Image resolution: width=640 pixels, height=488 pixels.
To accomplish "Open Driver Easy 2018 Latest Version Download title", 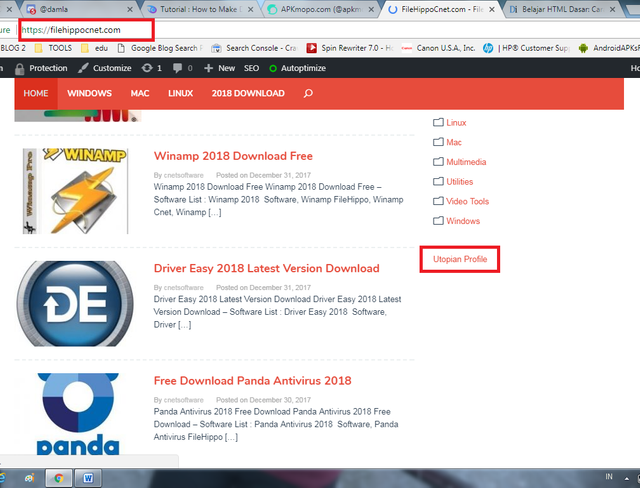I will pos(267,268).
